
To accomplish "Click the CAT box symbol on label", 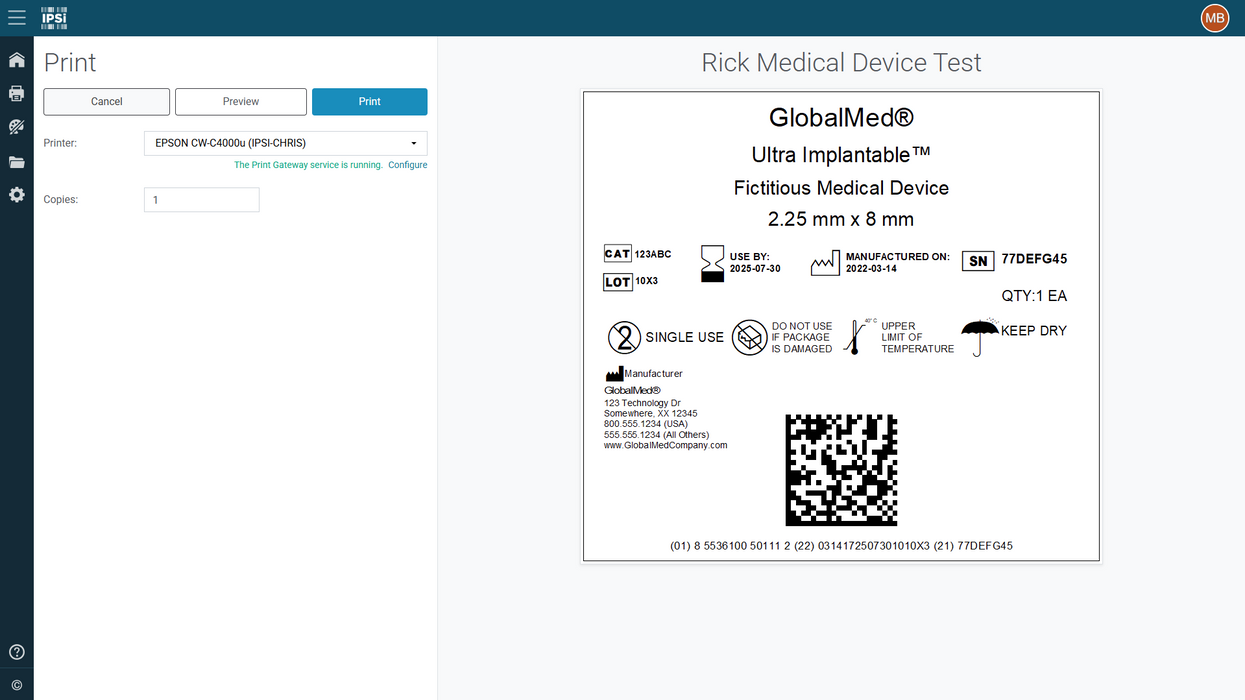I will 618,254.
